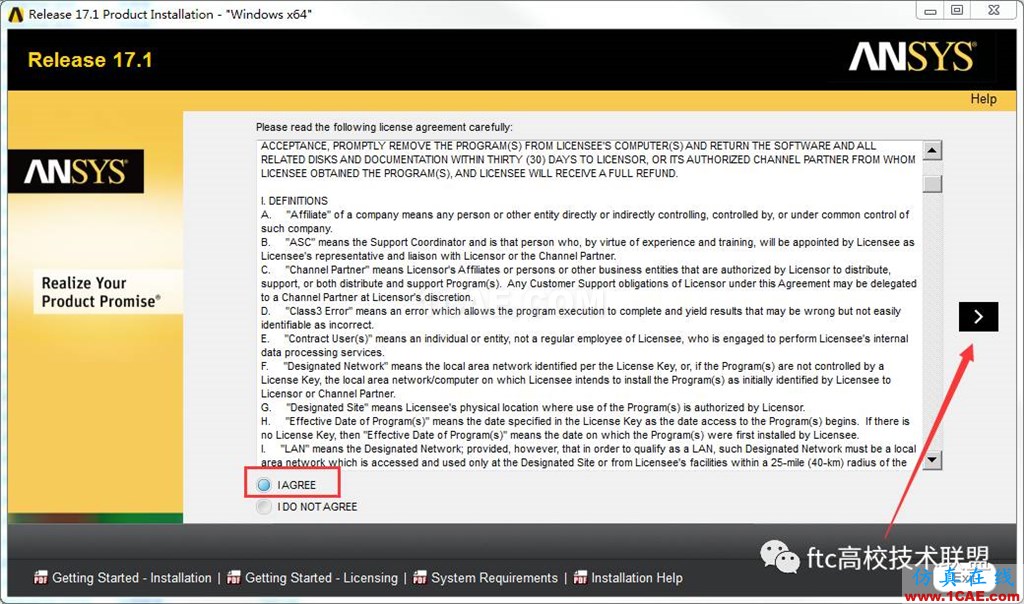Image resolution: width=1024 pixels, height=604 pixels.
Task: Click the license scrollbar up arrow
Action: tap(933, 151)
